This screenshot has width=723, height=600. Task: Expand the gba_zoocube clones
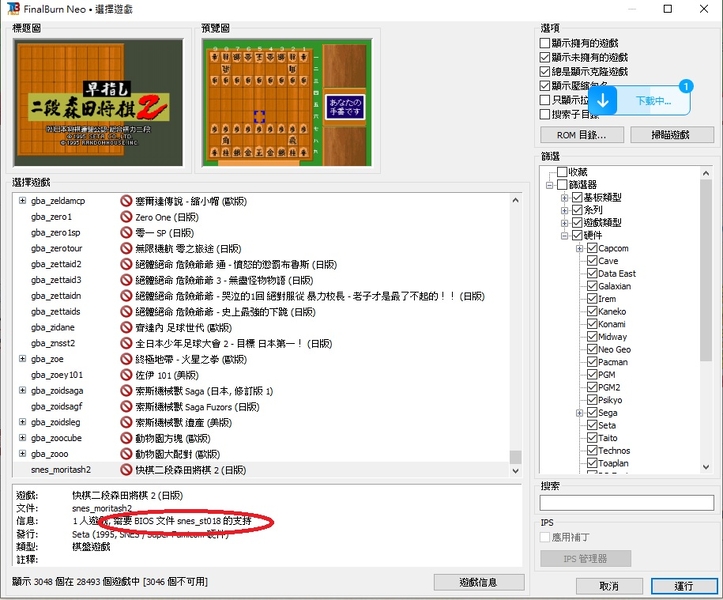tap(22, 437)
